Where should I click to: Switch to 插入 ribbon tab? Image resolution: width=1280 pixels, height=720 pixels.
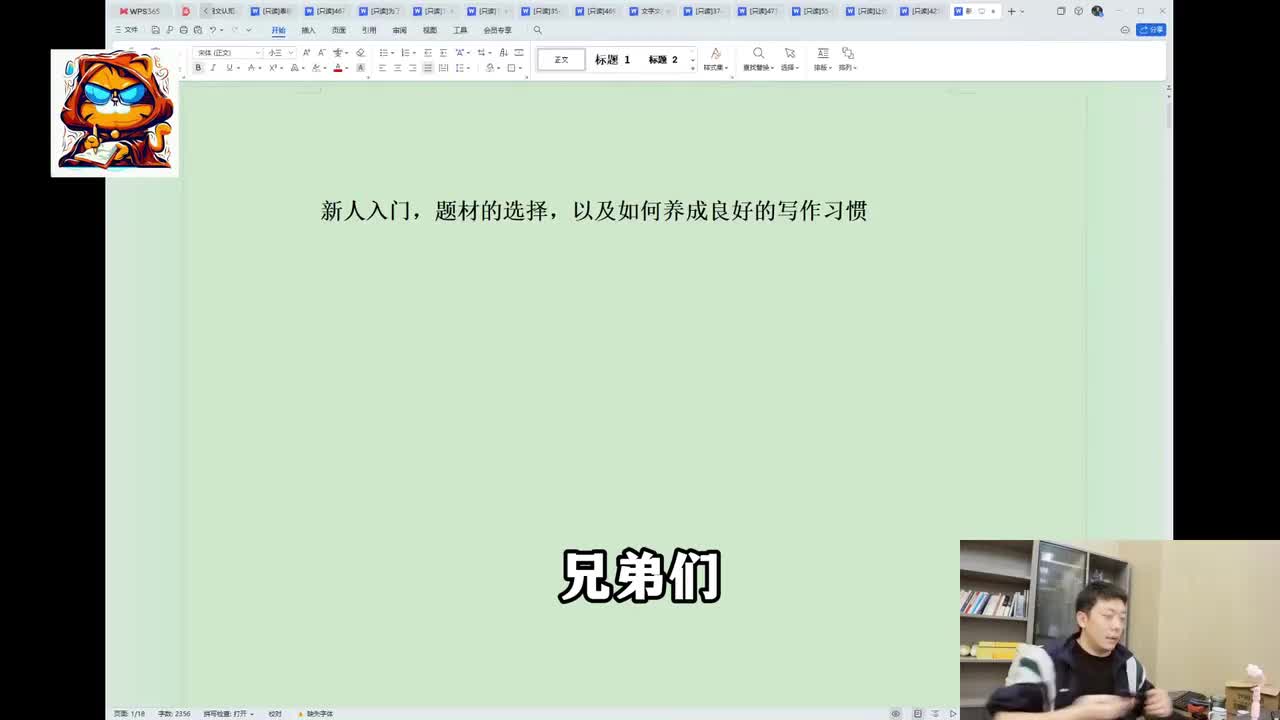click(308, 30)
